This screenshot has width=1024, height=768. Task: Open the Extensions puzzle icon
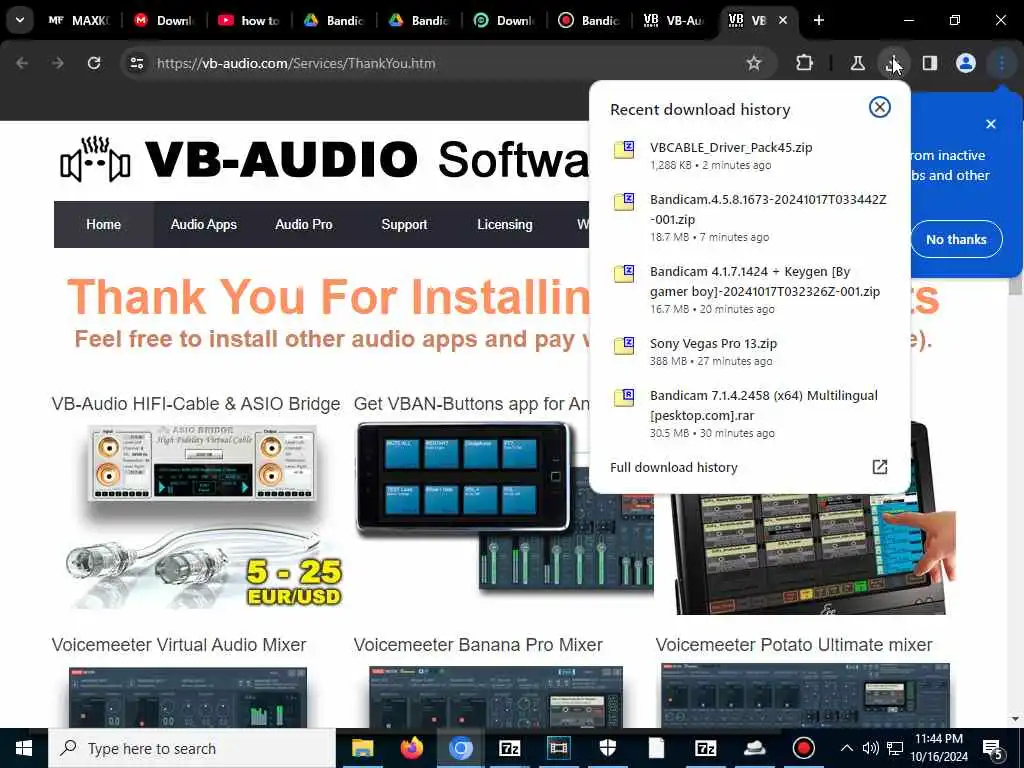tap(805, 63)
